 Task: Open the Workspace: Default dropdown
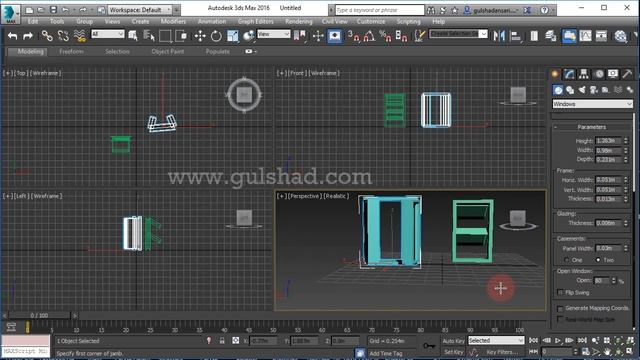point(140,9)
